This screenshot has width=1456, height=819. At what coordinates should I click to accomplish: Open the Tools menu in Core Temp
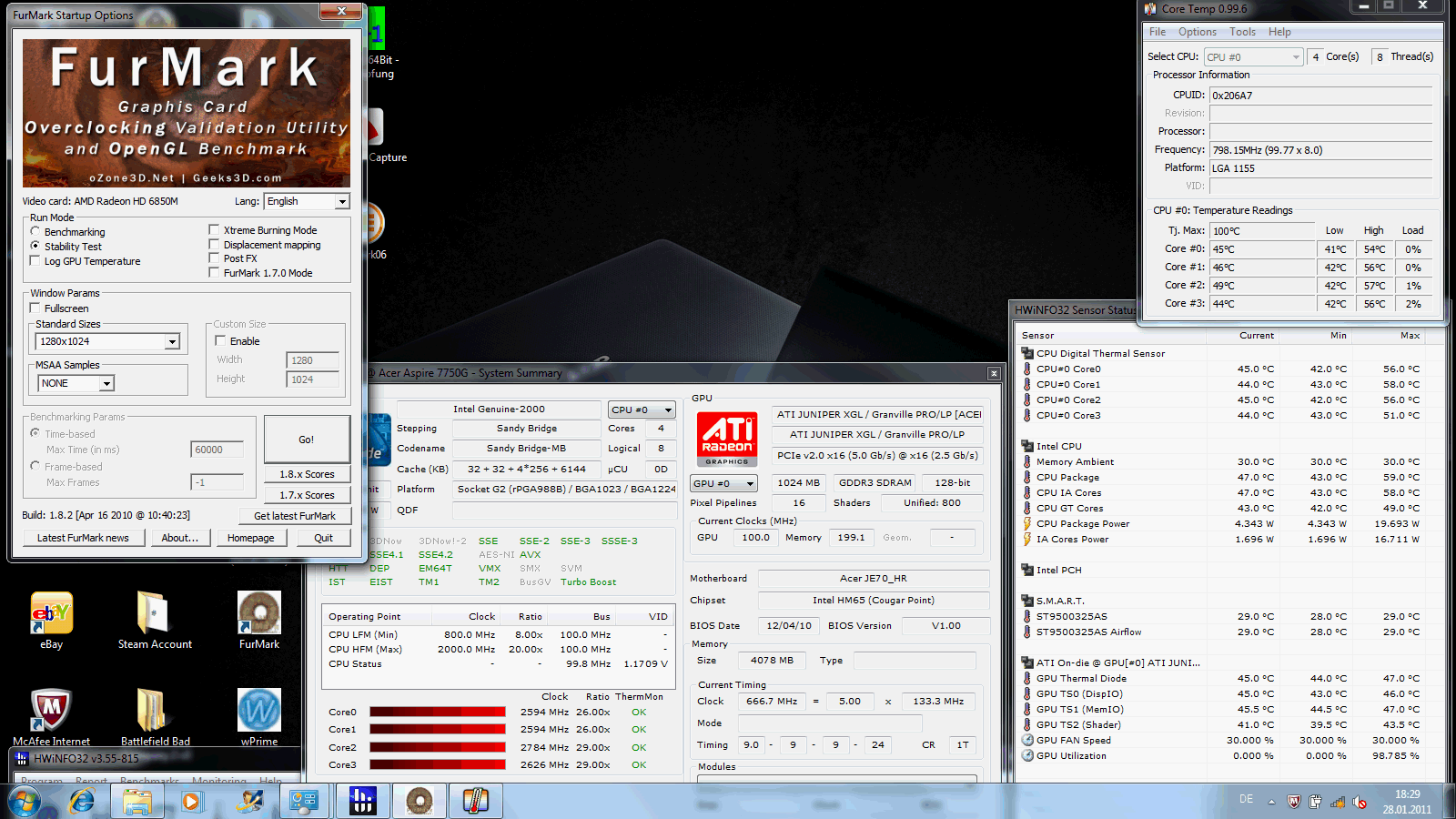pyautogui.click(x=1243, y=32)
